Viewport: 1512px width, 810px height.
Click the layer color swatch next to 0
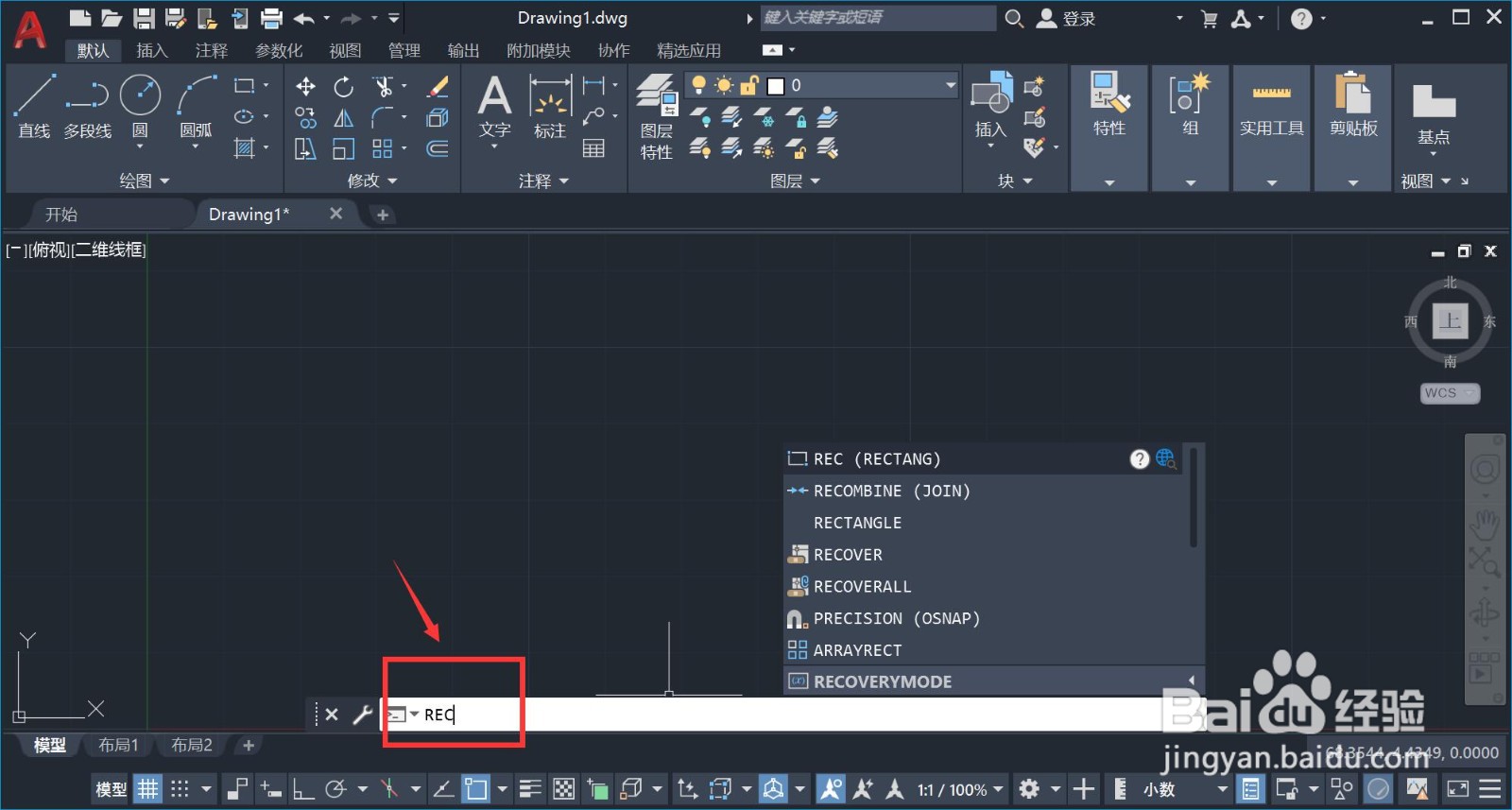coord(776,86)
